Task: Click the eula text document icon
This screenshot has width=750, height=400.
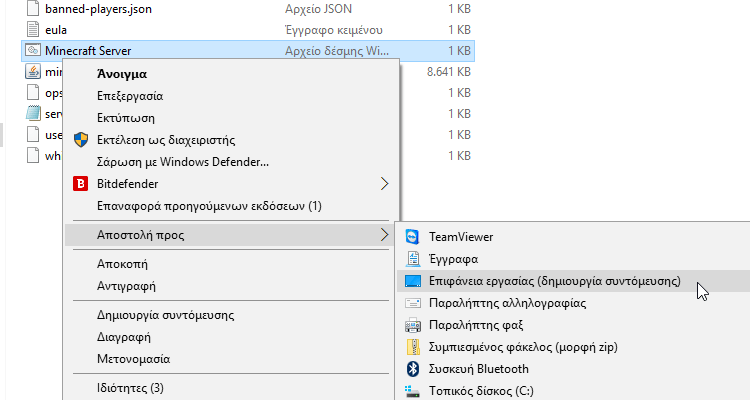Action: [33, 30]
